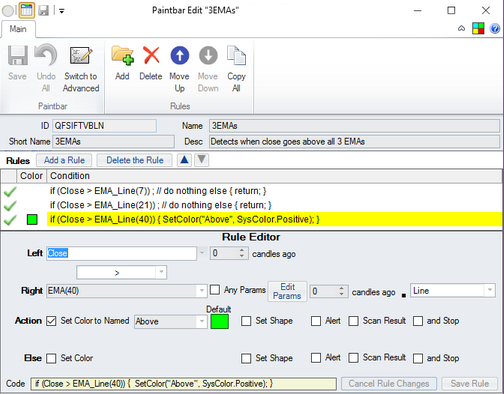Toggle checkmark on EMA_Line(7) rule
This screenshot has width=504, height=394.
point(10,191)
